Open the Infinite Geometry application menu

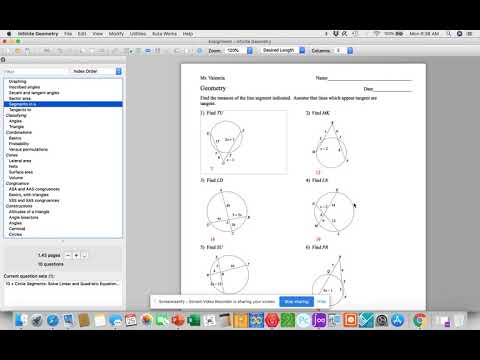point(38,34)
